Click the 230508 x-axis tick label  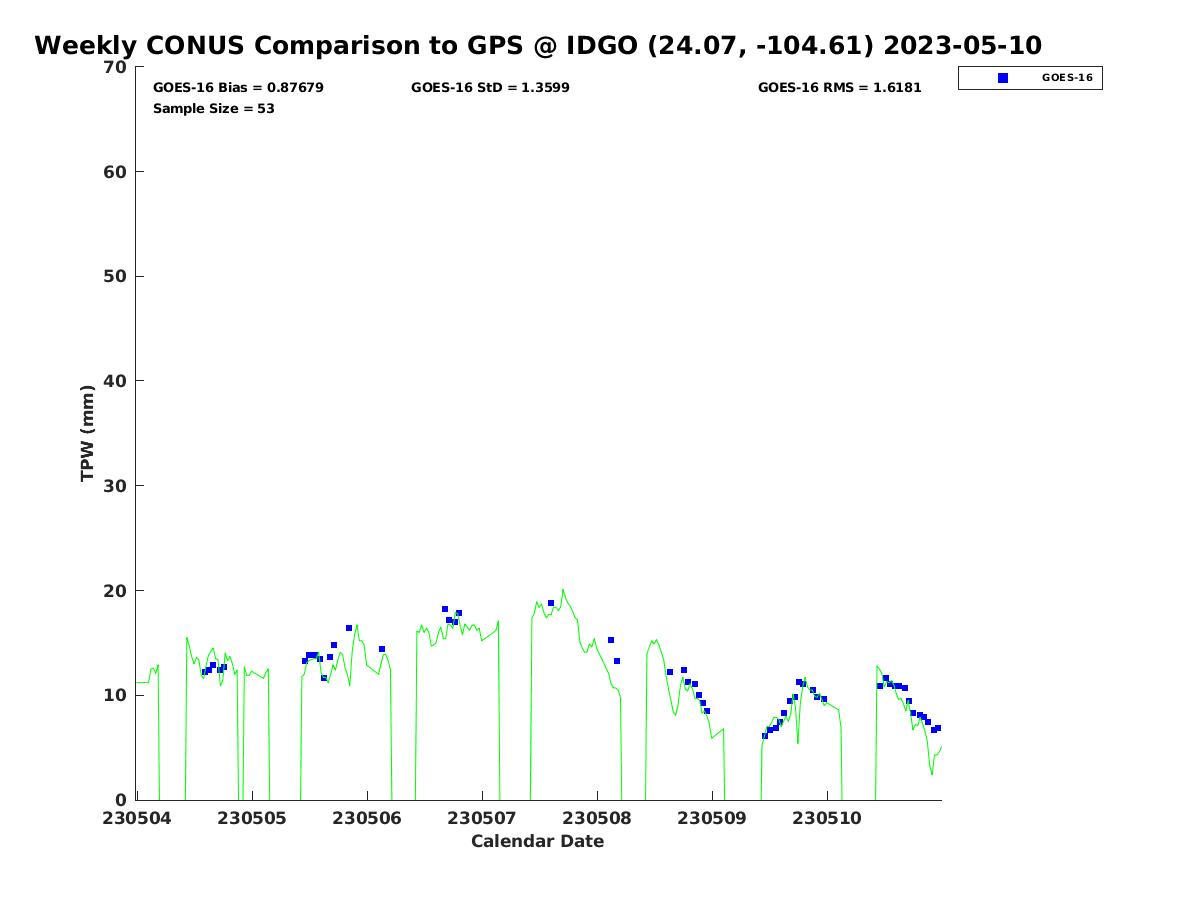click(x=597, y=818)
